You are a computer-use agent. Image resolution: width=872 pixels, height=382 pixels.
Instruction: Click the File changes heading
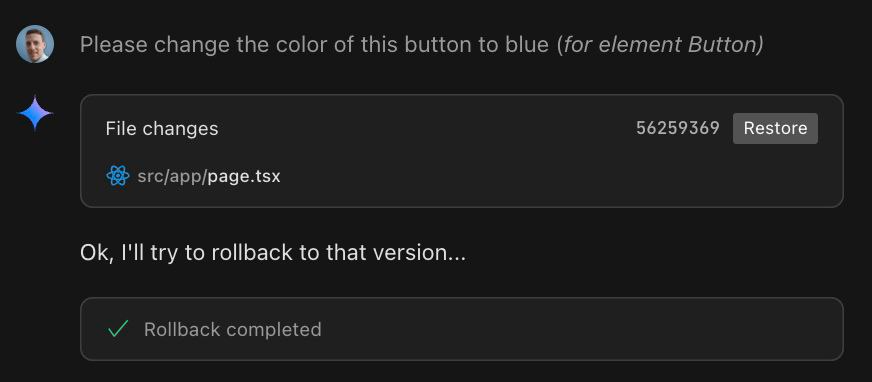point(162,128)
